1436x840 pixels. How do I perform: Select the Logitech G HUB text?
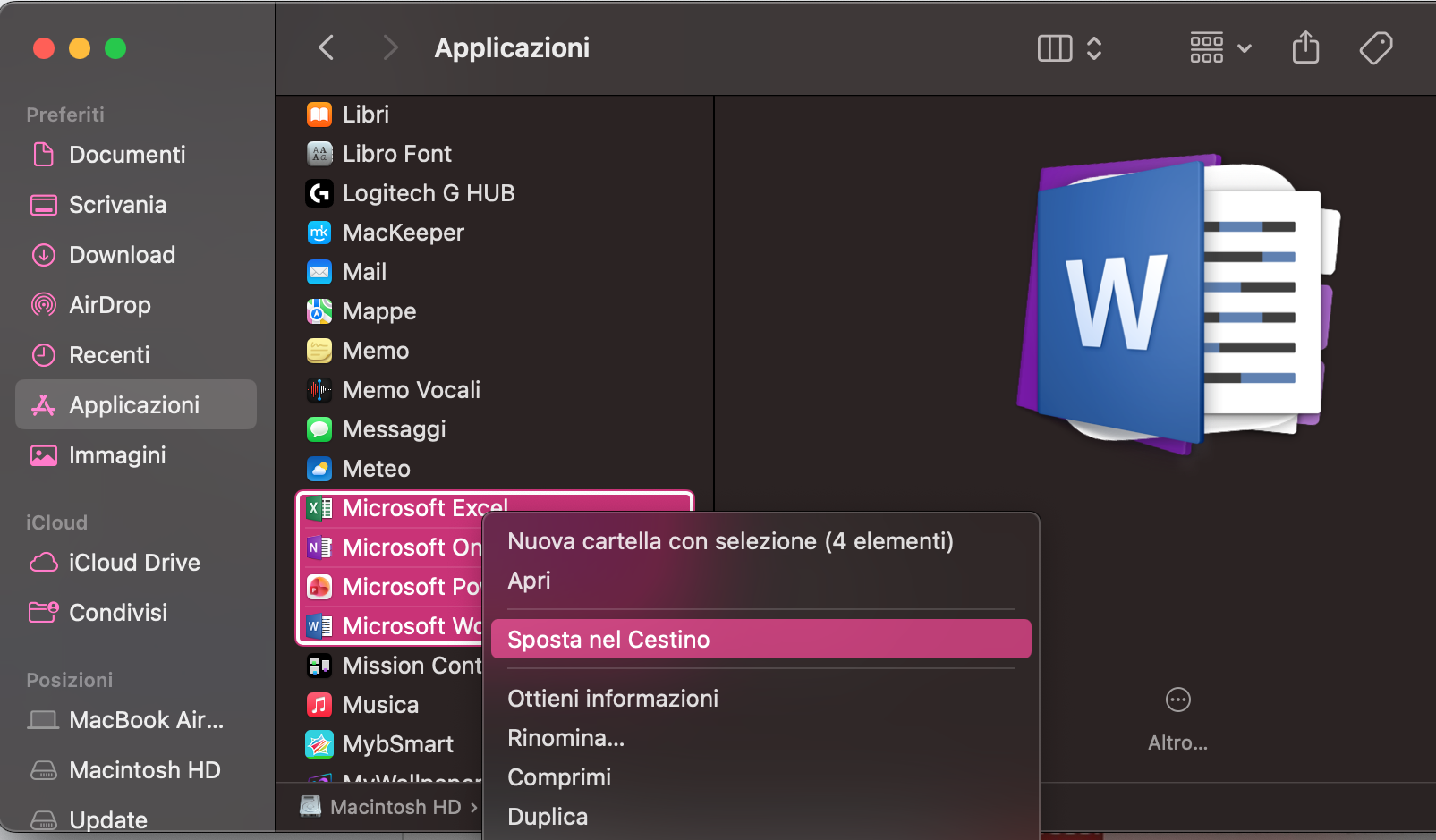coord(429,193)
